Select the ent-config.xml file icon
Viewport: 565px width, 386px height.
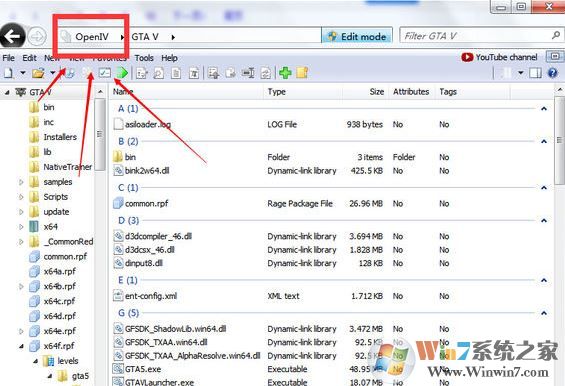[x=118, y=296]
